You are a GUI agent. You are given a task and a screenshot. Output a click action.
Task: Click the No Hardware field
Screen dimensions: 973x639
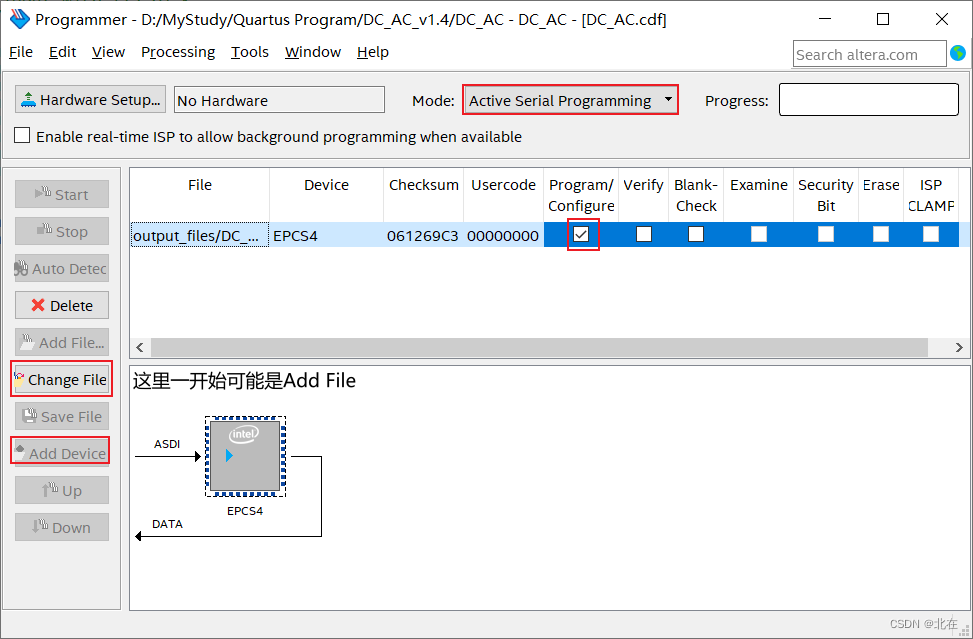pos(279,100)
